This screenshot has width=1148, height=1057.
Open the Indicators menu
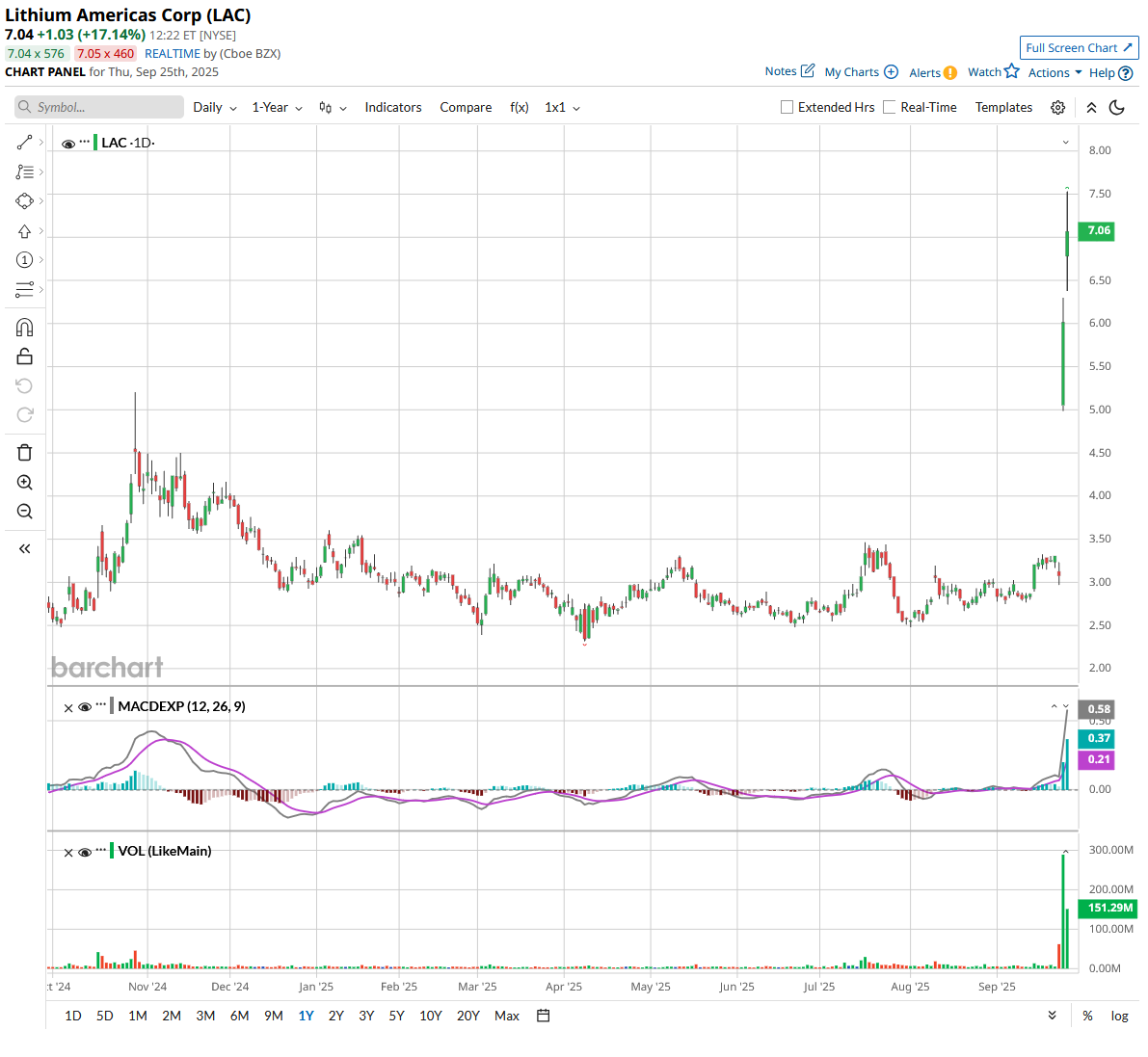click(393, 108)
